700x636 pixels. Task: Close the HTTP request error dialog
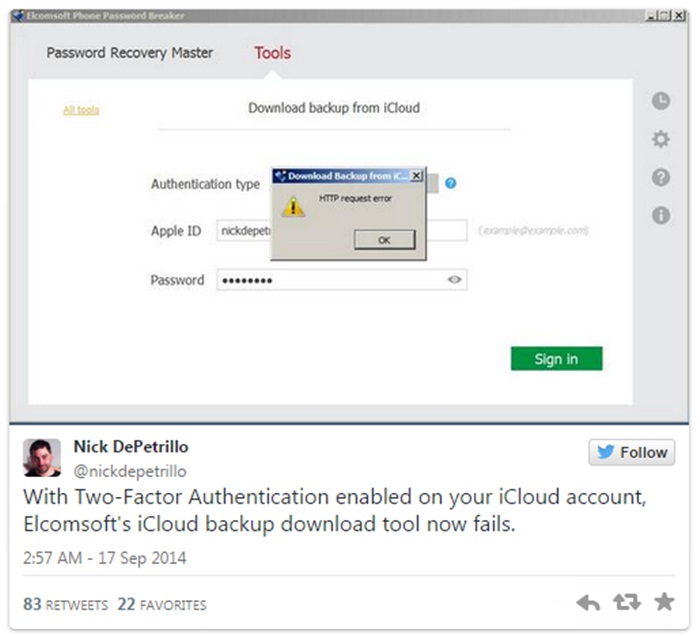coord(416,175)
